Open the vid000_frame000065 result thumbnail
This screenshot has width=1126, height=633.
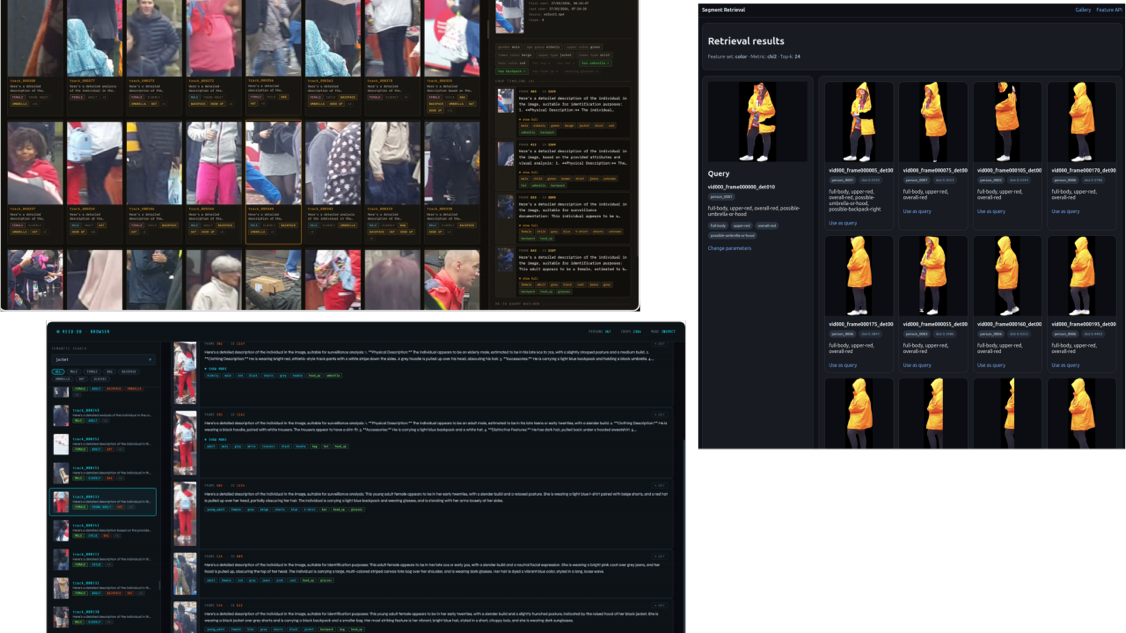[x=859, y=122]
